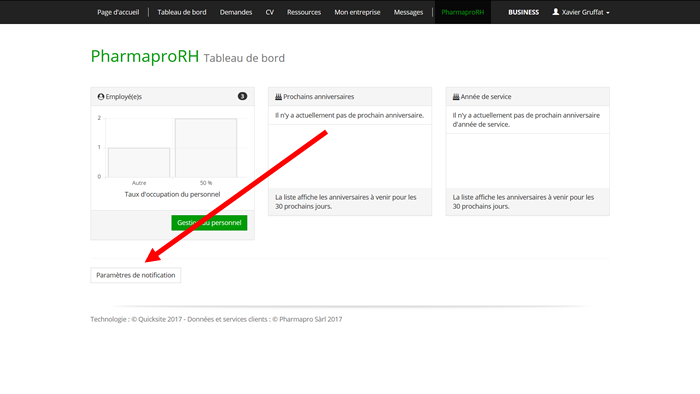The image size is (700, 394).
Task: Click the Prochains anniversaires heading
Action: click(318, 96)
